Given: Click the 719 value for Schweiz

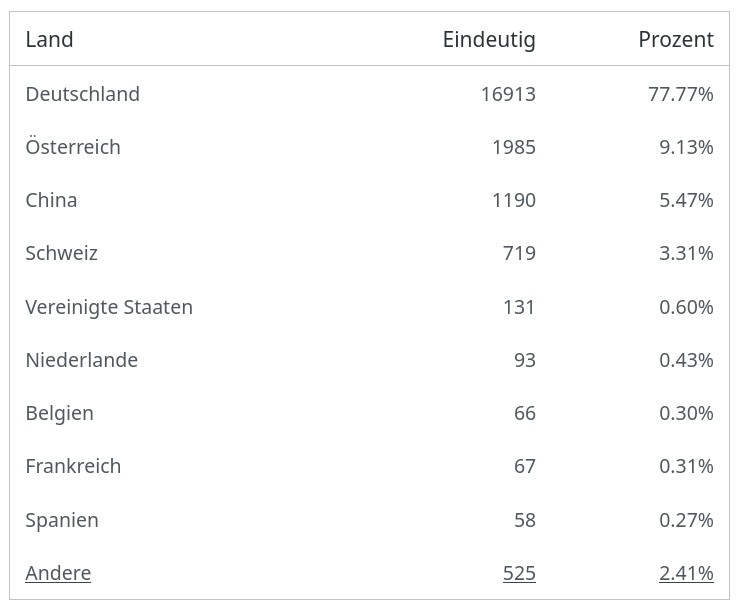Looking at the screenshot, I should coord(519,253).
